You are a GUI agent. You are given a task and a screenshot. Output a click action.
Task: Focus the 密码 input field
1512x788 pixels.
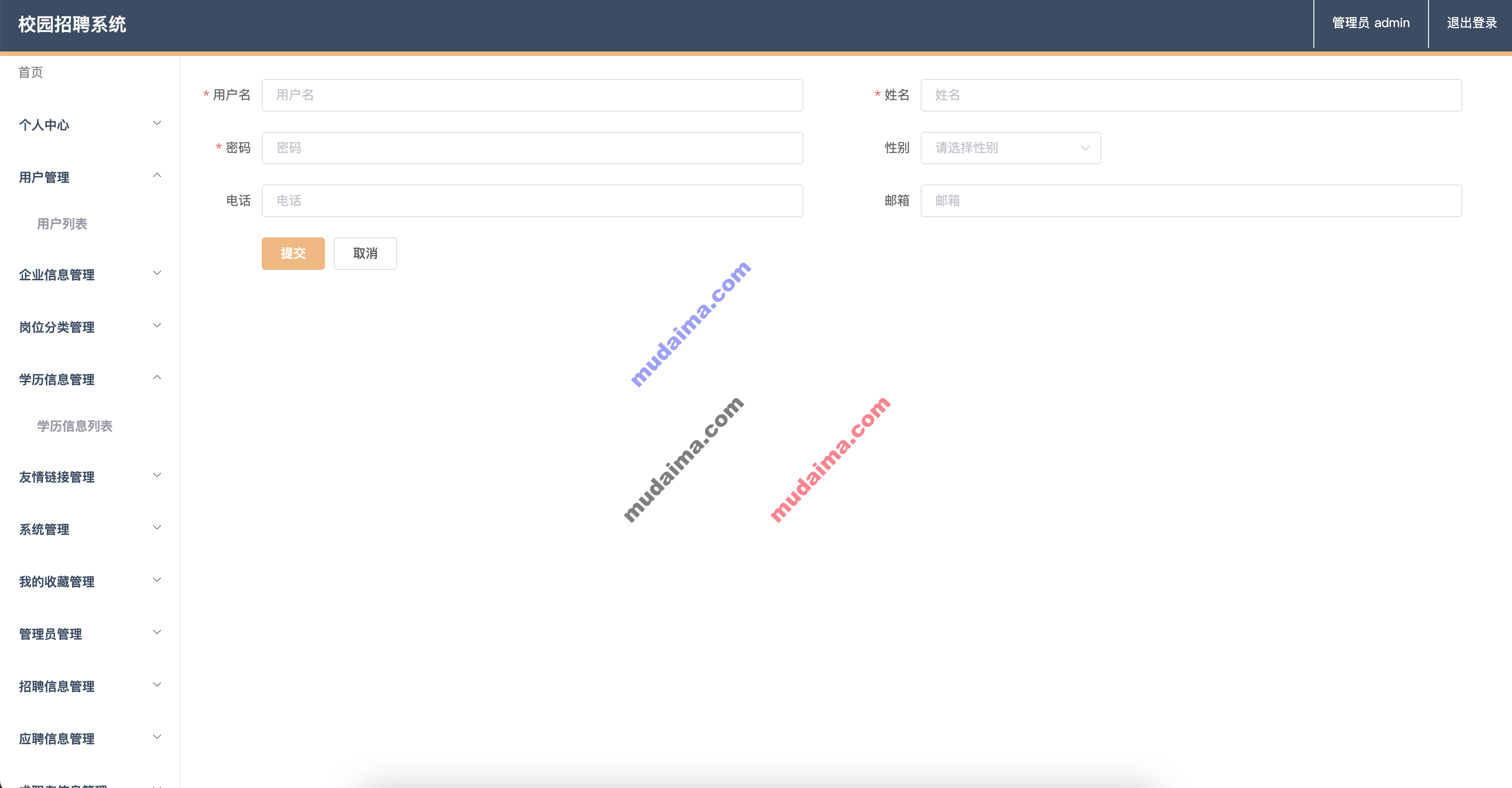click(532, 148)
